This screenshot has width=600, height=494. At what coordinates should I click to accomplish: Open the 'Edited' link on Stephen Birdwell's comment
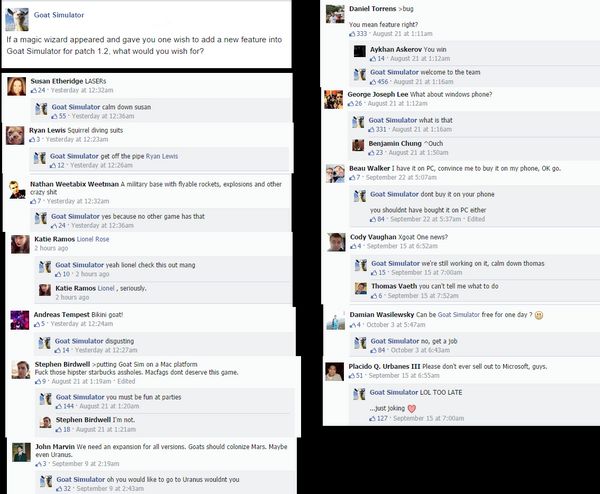[126, 382]
